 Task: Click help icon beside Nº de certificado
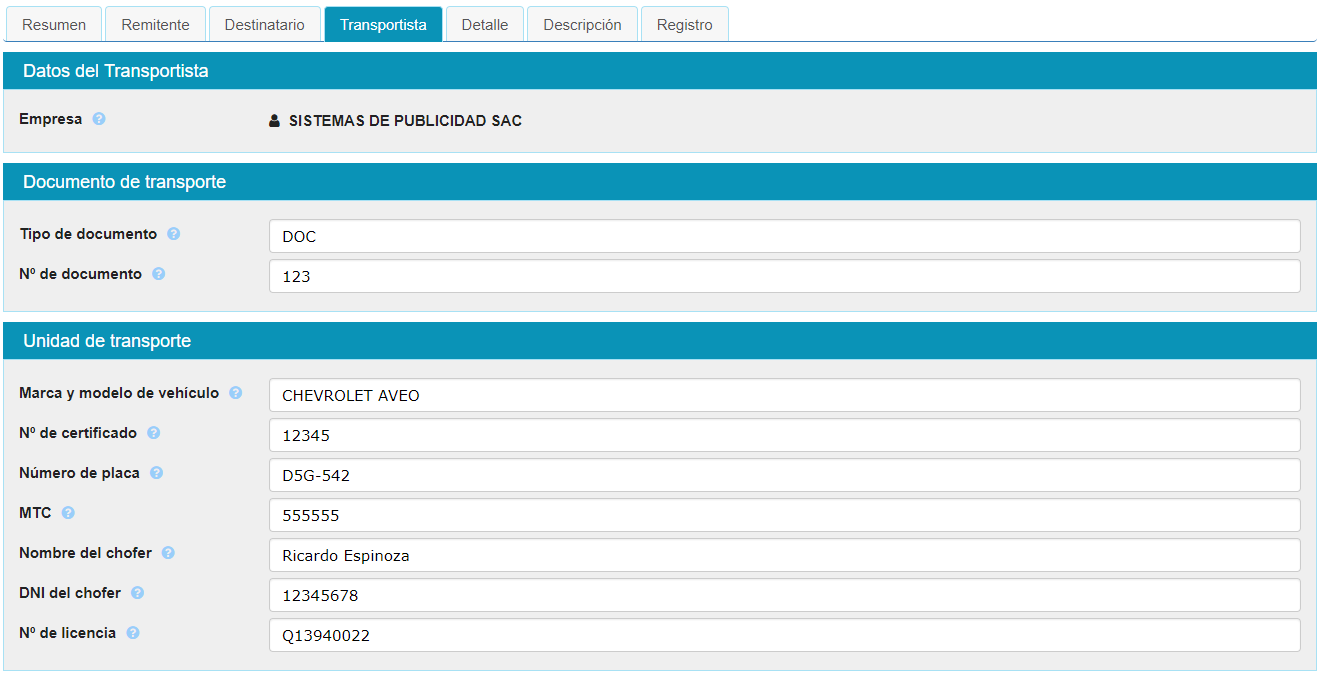(154, 433)
